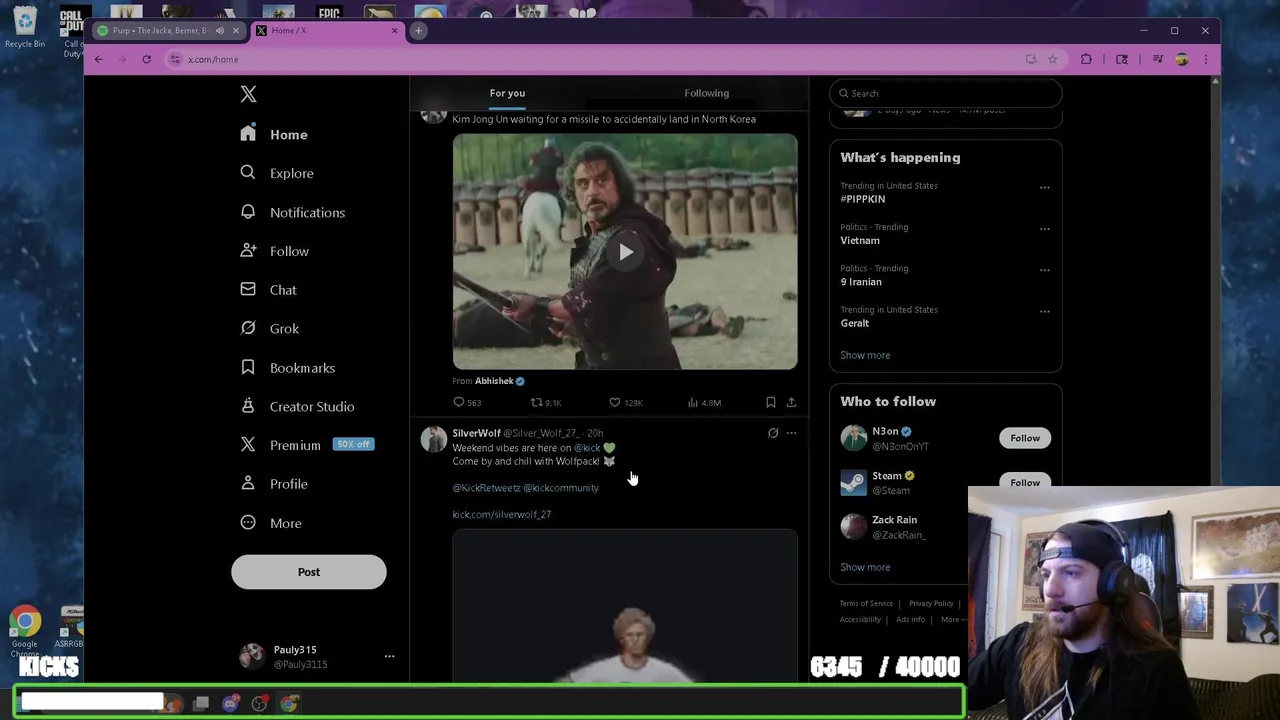This screenshot has width=1280, height=720.
Task: Open options for Vietnam trend
Action: coord(1044,229)
